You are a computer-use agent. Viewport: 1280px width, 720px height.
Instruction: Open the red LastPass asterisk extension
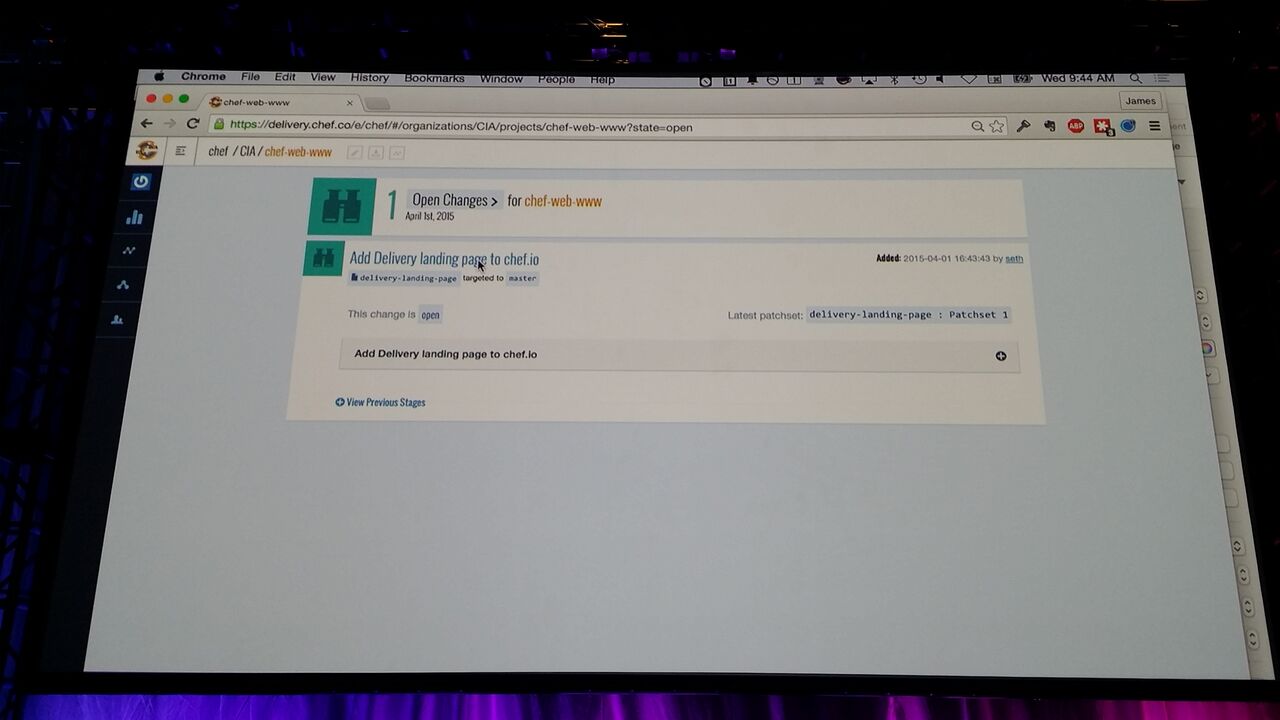1102,126
